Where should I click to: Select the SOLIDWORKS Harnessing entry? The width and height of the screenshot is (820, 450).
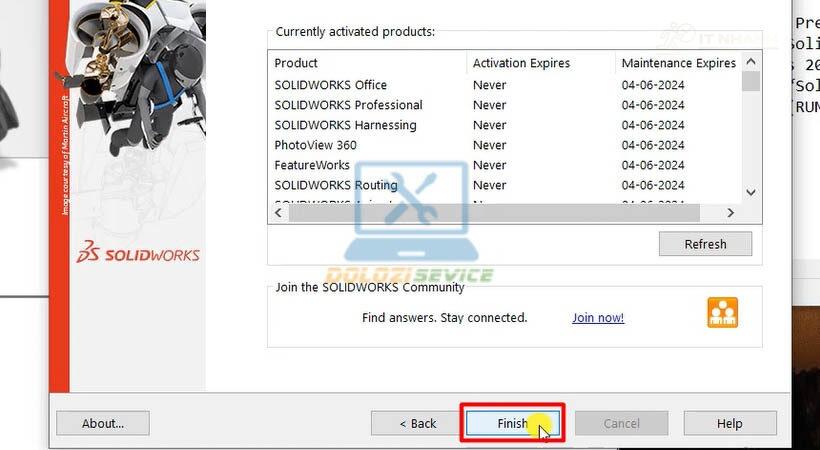(345, 125)
